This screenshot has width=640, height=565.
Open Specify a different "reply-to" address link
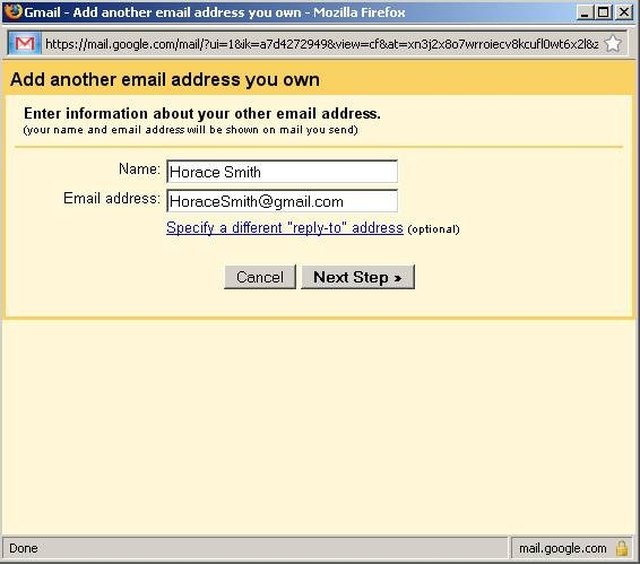tap(284, 228)
